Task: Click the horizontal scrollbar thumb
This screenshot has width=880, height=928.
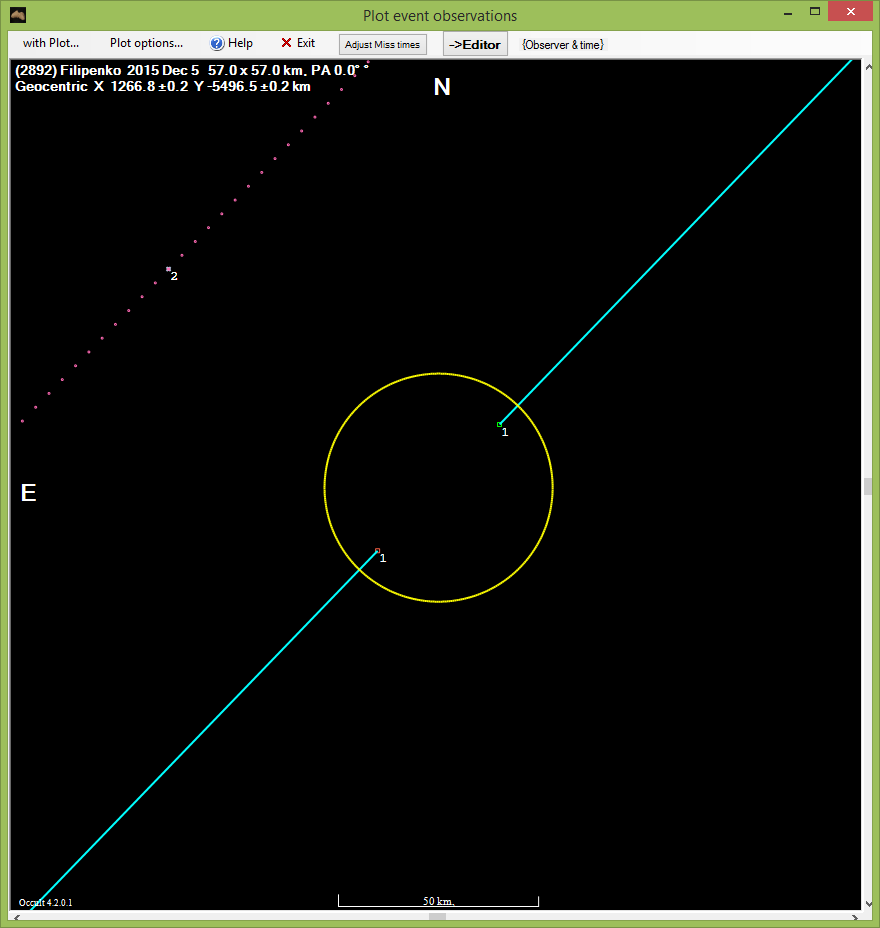Action: click(437, 917)
